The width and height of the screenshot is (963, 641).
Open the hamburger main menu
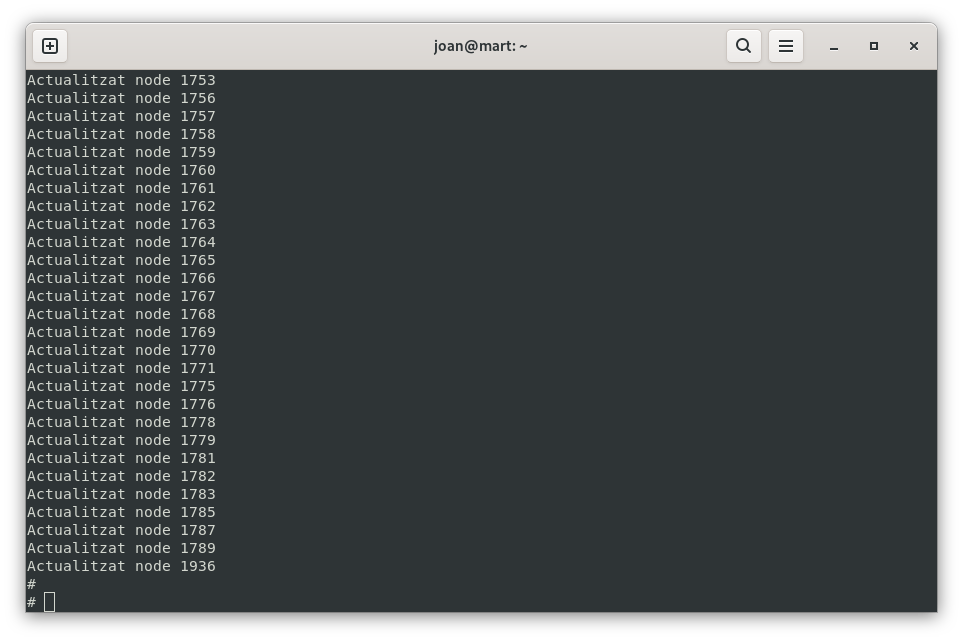point(786,46)
